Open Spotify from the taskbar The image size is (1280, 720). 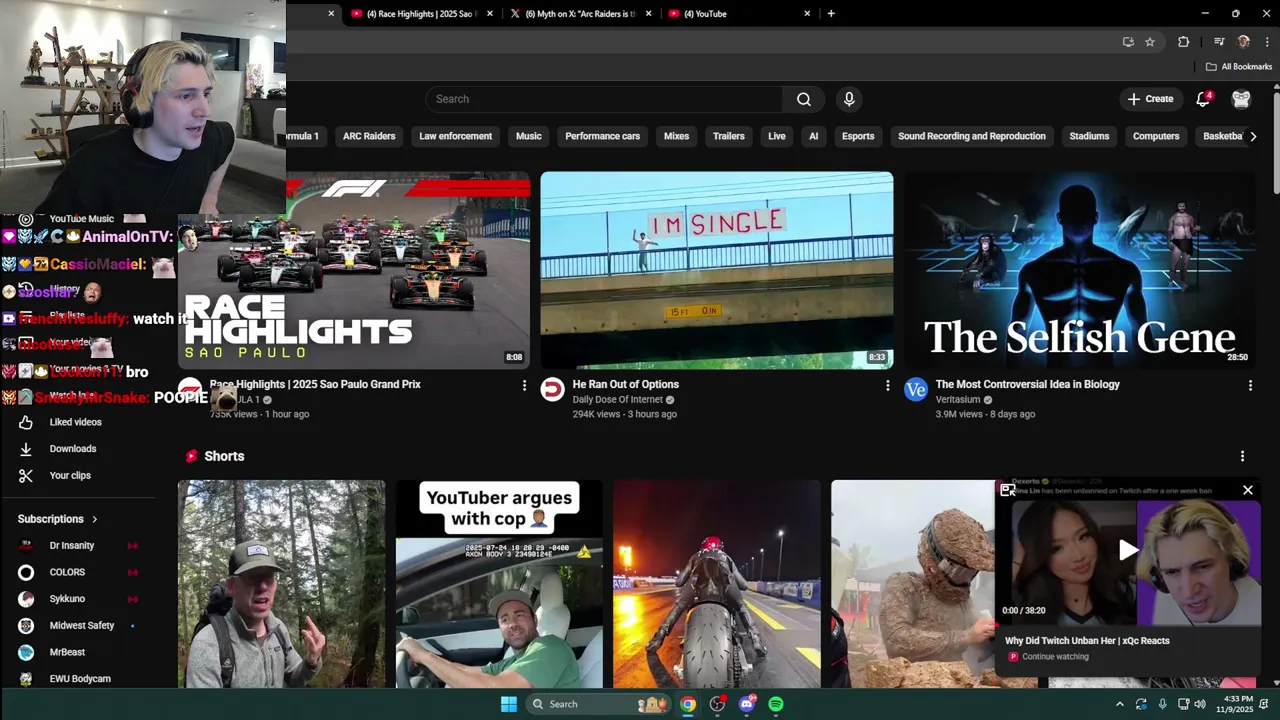point(776,704)
